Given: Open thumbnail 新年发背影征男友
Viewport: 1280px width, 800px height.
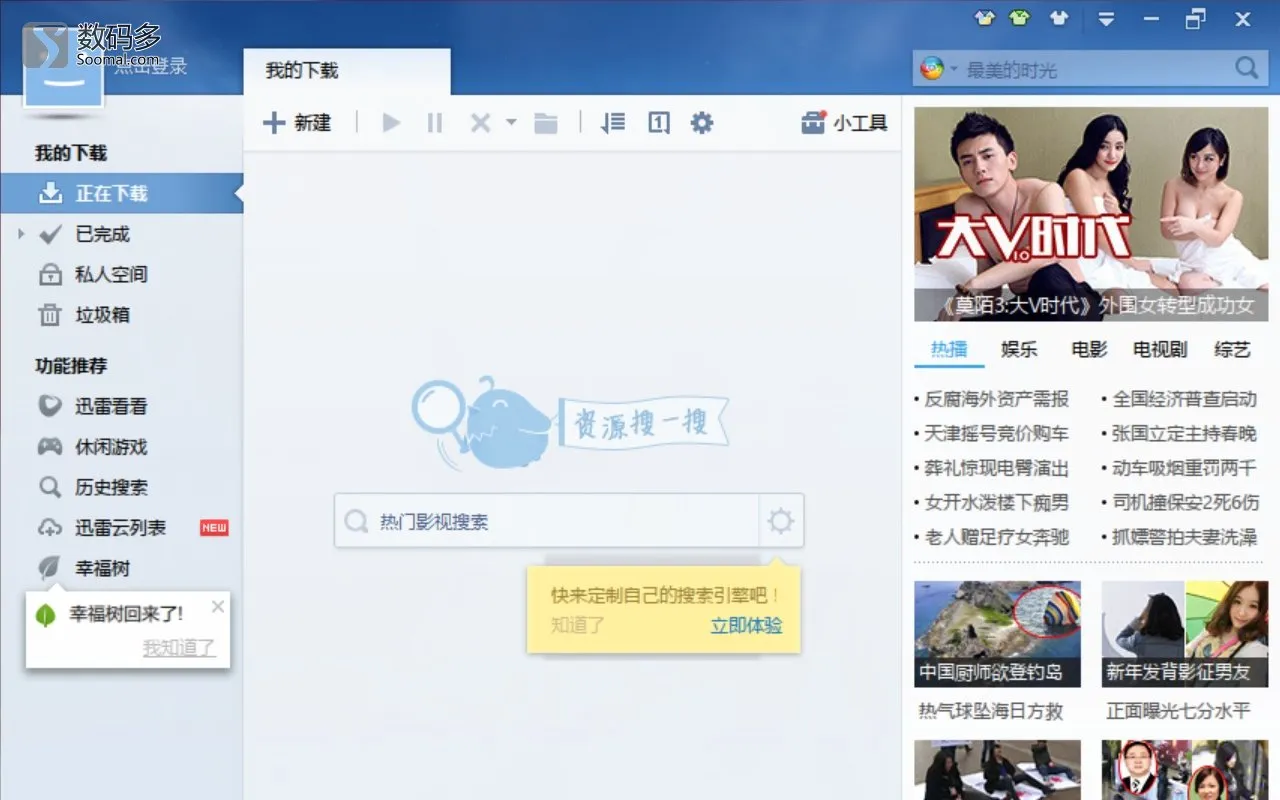Looking at the screenshot, I should [1185, 634].
